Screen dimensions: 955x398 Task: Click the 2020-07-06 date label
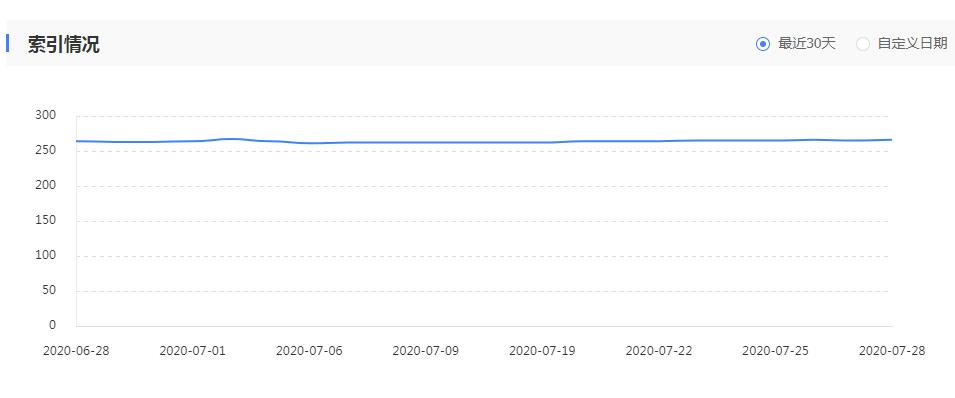[309, 352]
